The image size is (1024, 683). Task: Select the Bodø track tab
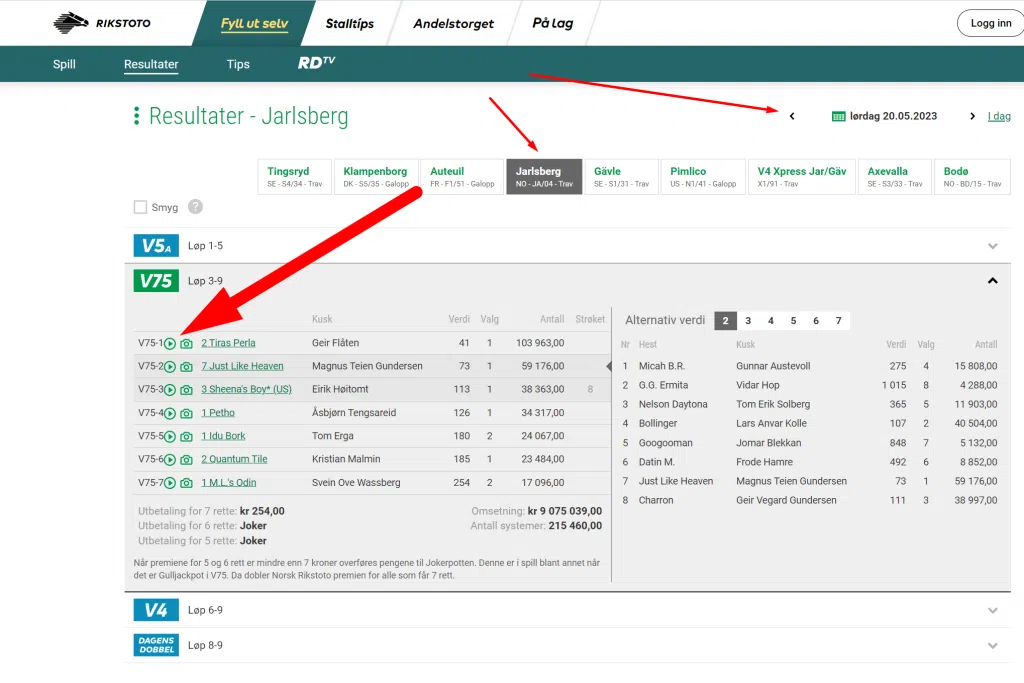pos(972,176)
